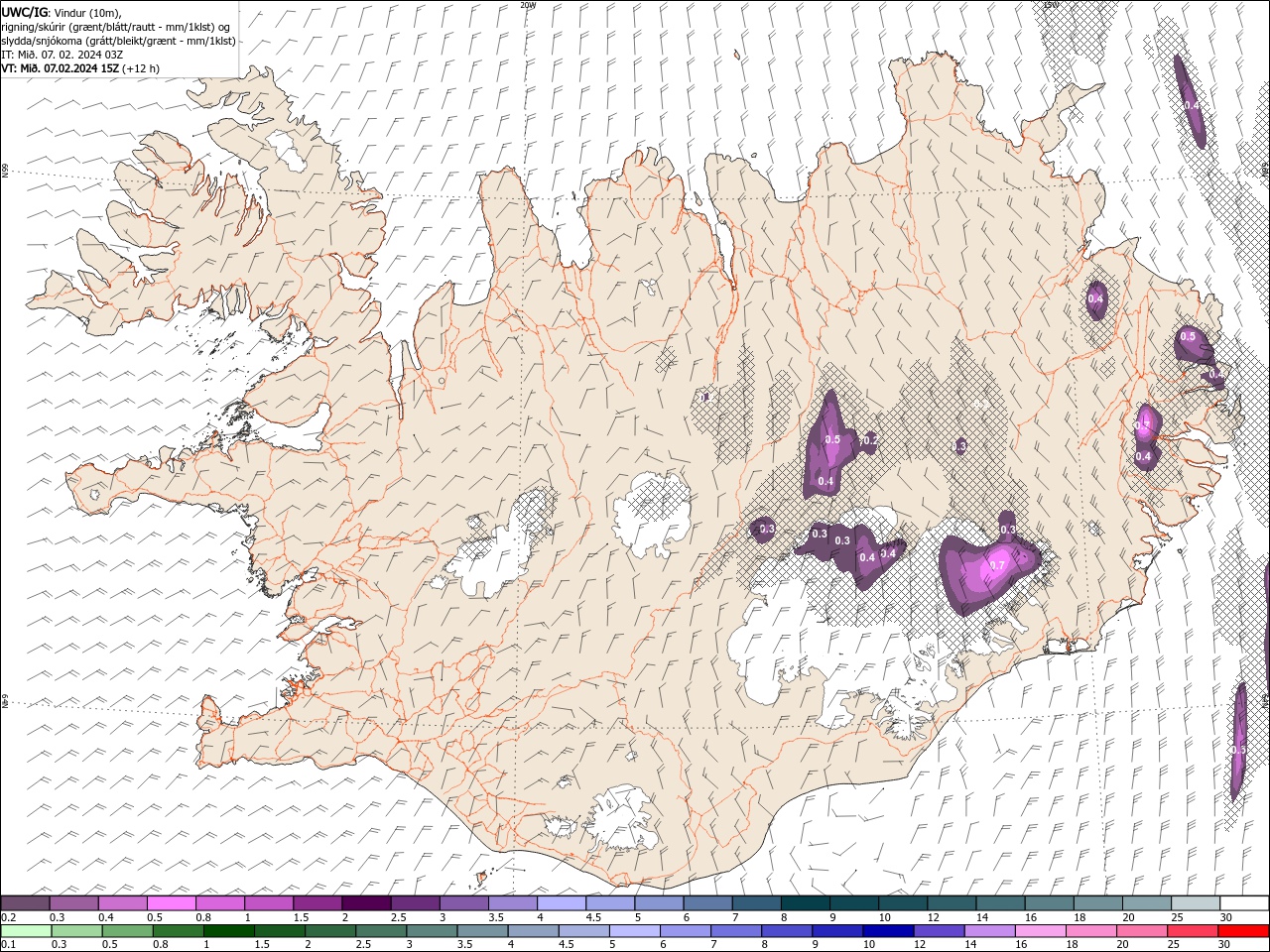Viewport: 1270px width, 952px height.
Task: Click the '20W' longitude label at the top edge
Action: (x=527, y=5)
